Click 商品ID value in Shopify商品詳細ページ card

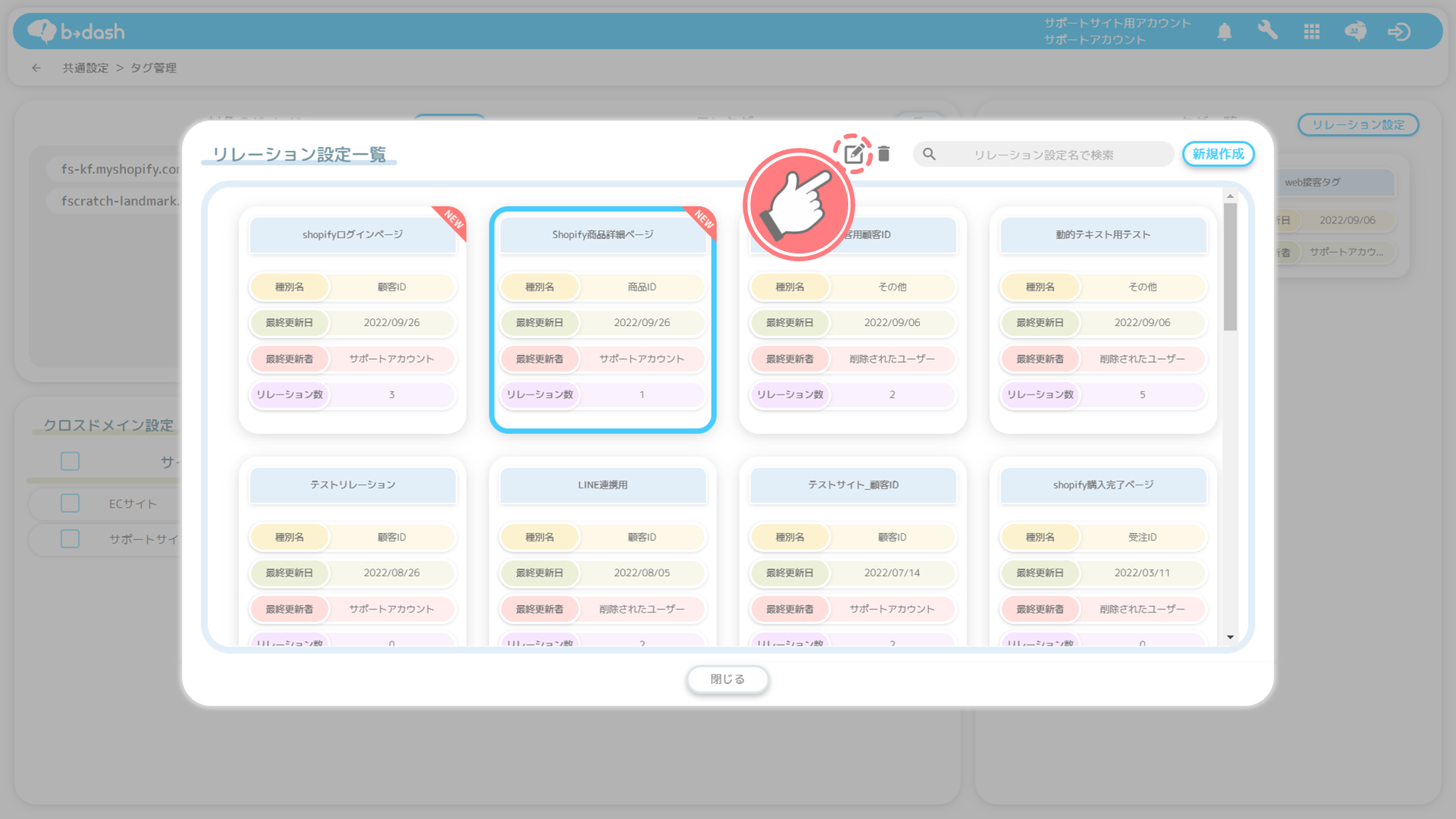[x=642, y=287]
